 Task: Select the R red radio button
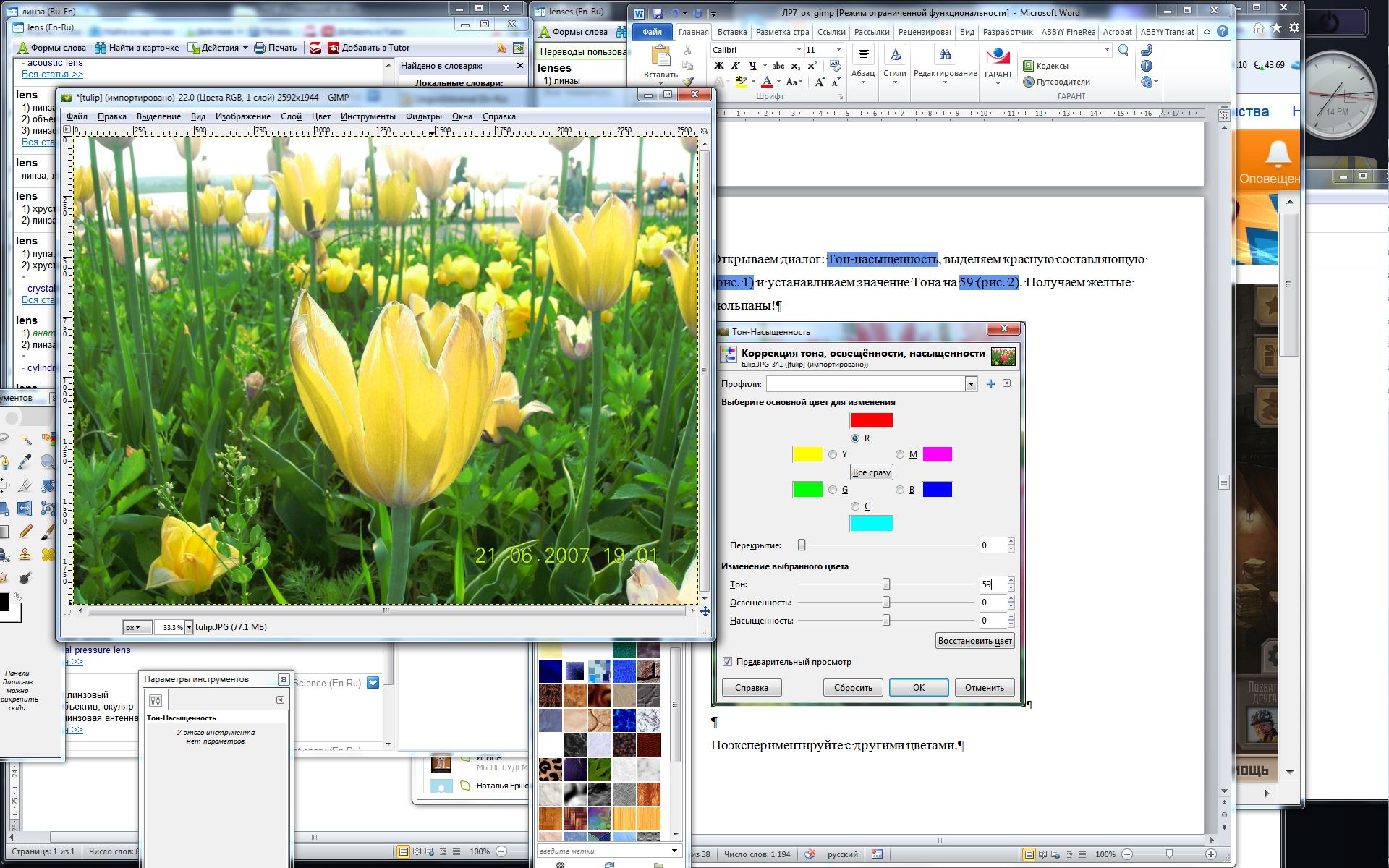pos(855,438)
